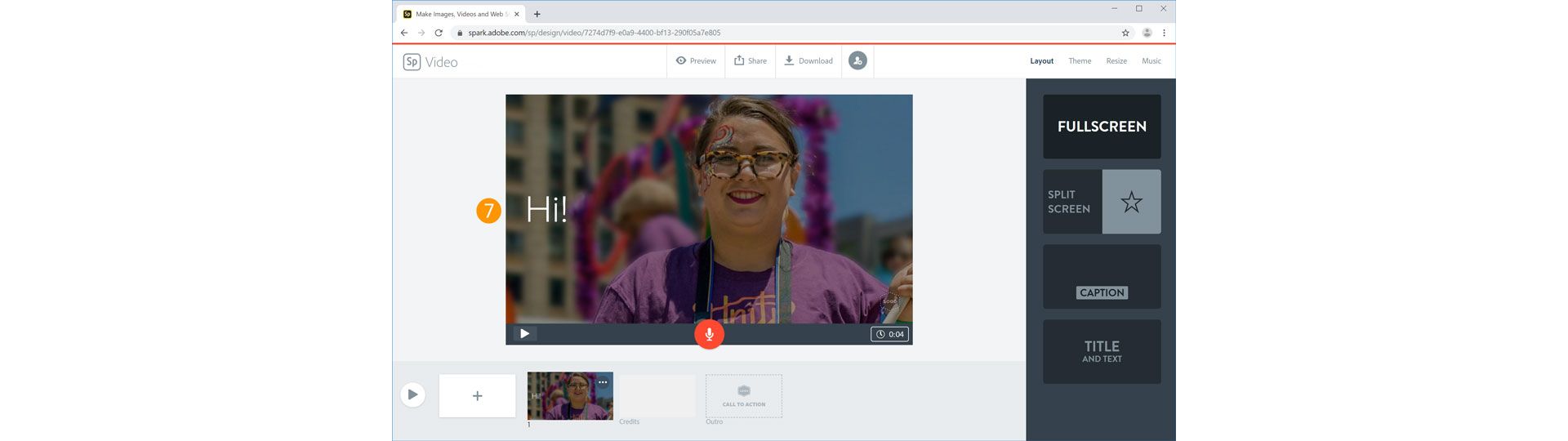Open the 0:04 slide duration control

pyautogui.click(x=889, y=334)
